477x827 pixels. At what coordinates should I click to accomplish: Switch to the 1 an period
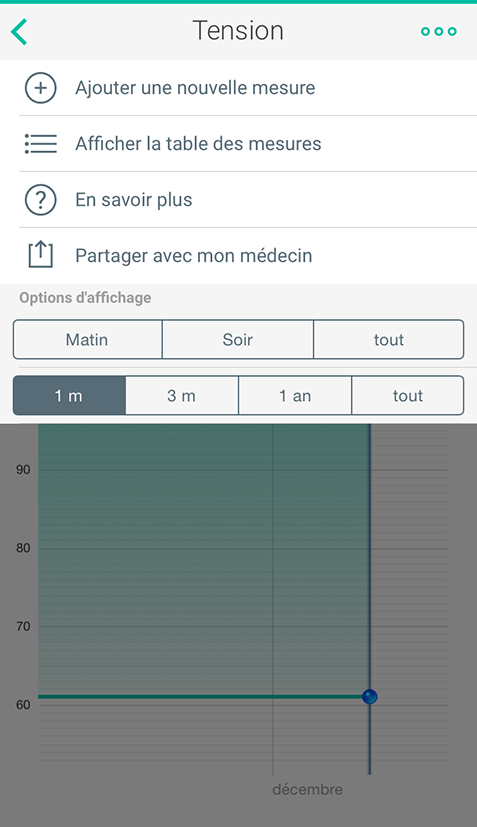click(x=295, y=396)
